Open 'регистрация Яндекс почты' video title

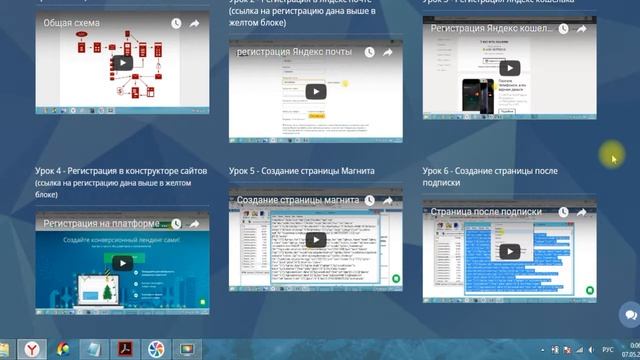coord(294,52)
